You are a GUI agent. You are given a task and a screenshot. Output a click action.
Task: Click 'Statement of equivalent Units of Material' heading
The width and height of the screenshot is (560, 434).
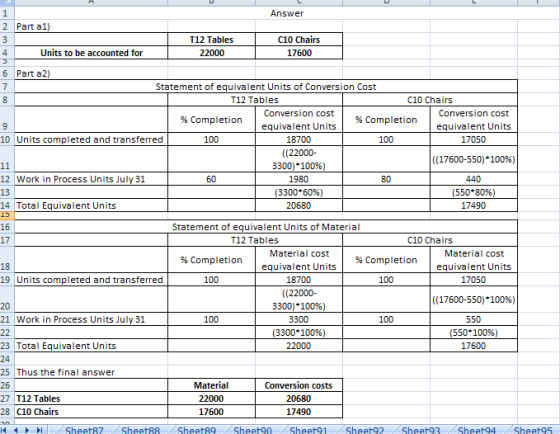(266, 227)
